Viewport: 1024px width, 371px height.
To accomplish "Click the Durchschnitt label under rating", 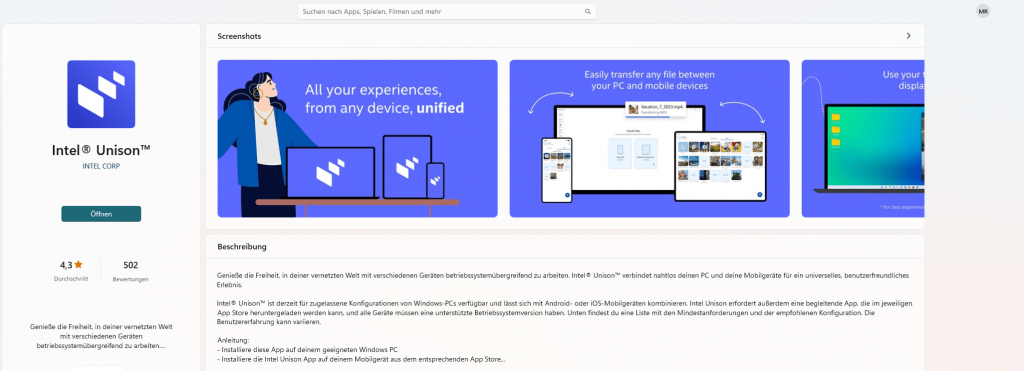I will pyautogui.click(x=71, y=279).
